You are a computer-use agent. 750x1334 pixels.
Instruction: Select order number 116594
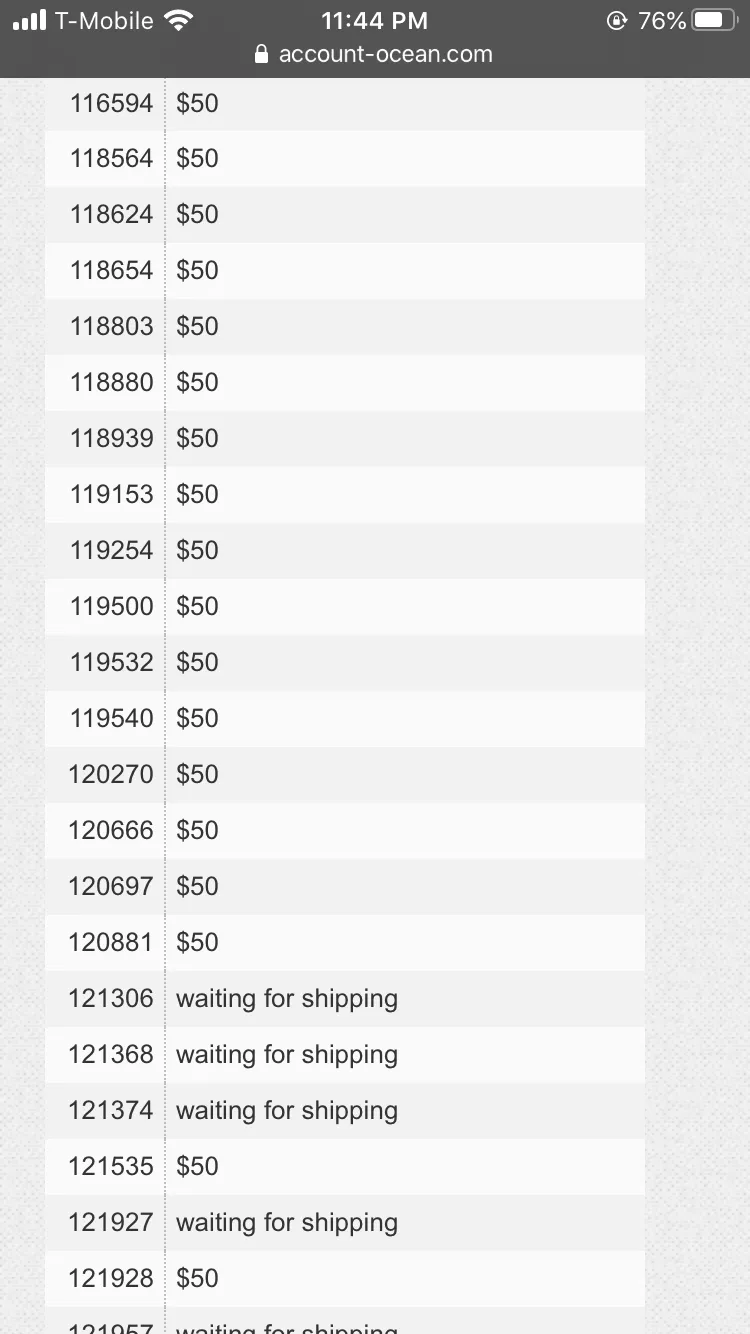112,103
